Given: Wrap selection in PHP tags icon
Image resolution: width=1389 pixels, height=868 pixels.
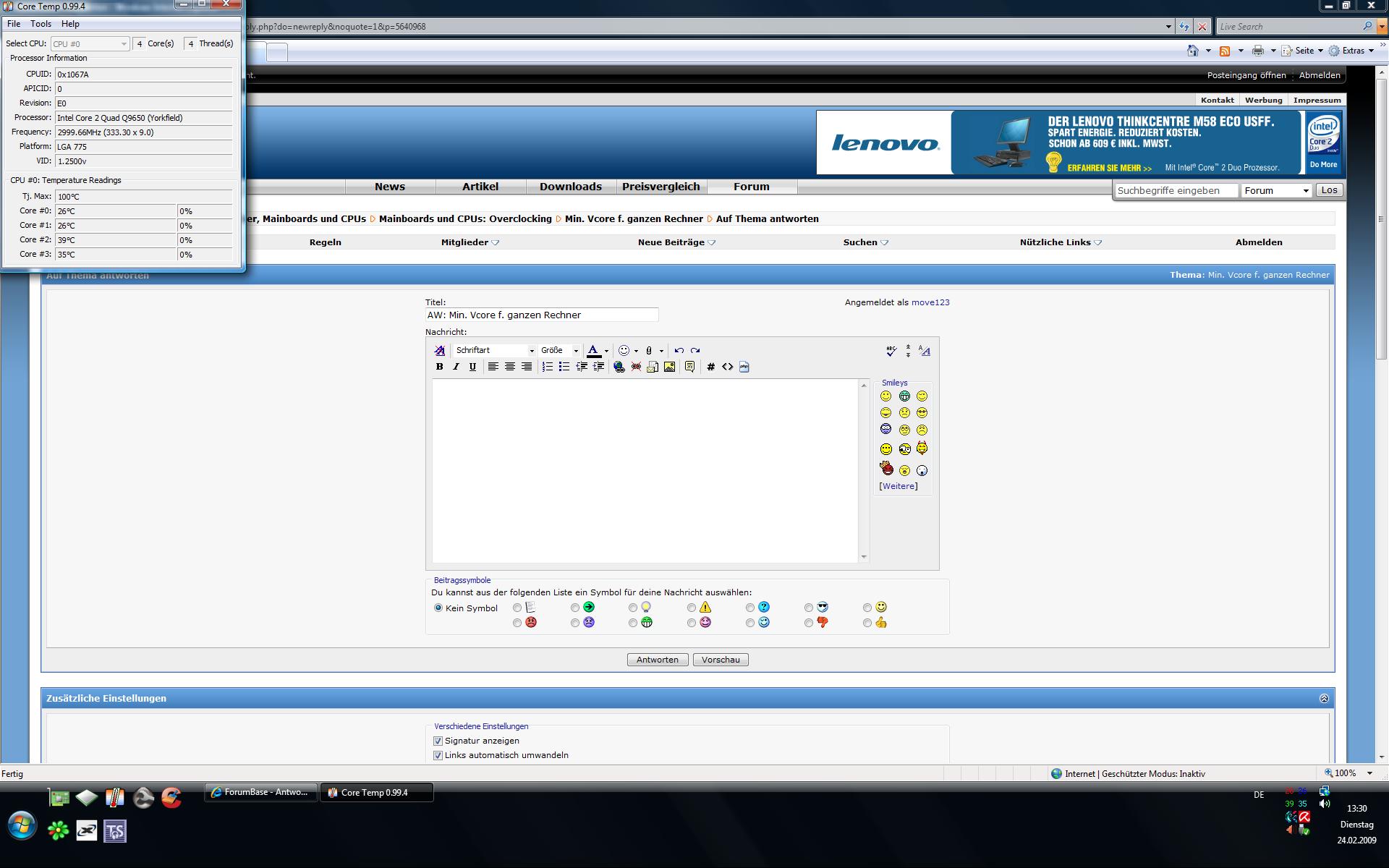Looking at the screenshot, I should (x=744, y=367).
